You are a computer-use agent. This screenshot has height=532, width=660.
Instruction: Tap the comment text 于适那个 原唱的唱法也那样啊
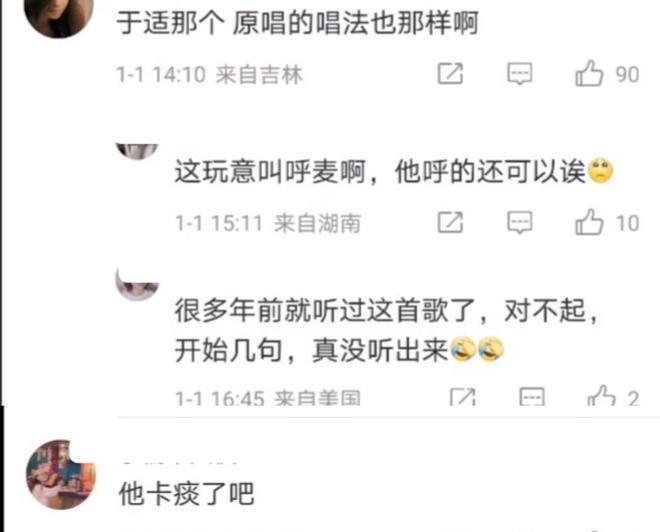(298, 23)
